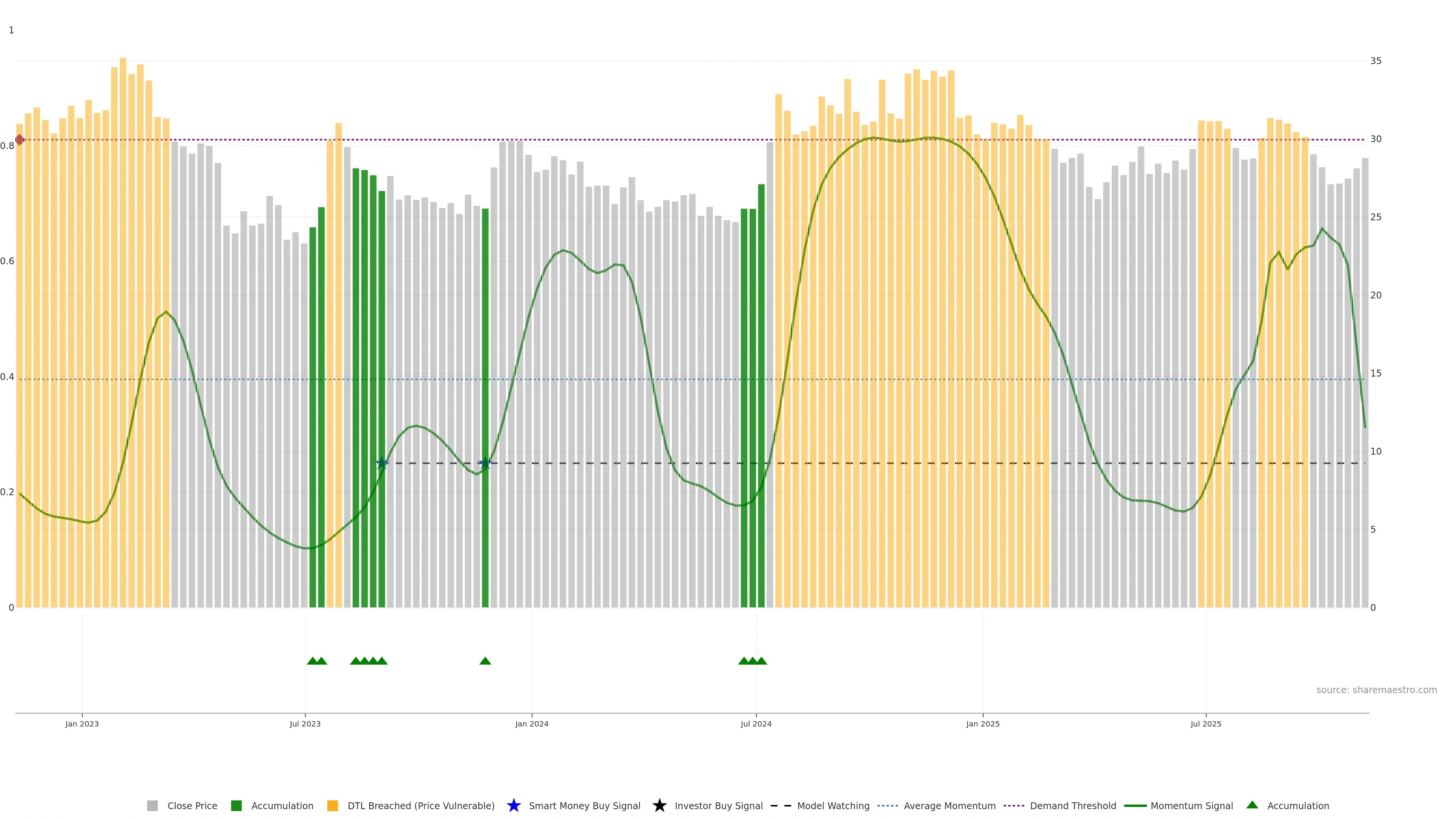The height and width of the screenshot is (819, 1456).
Task: Click the red diamond marker on Demand Threshold line
Action: (20, 140)
